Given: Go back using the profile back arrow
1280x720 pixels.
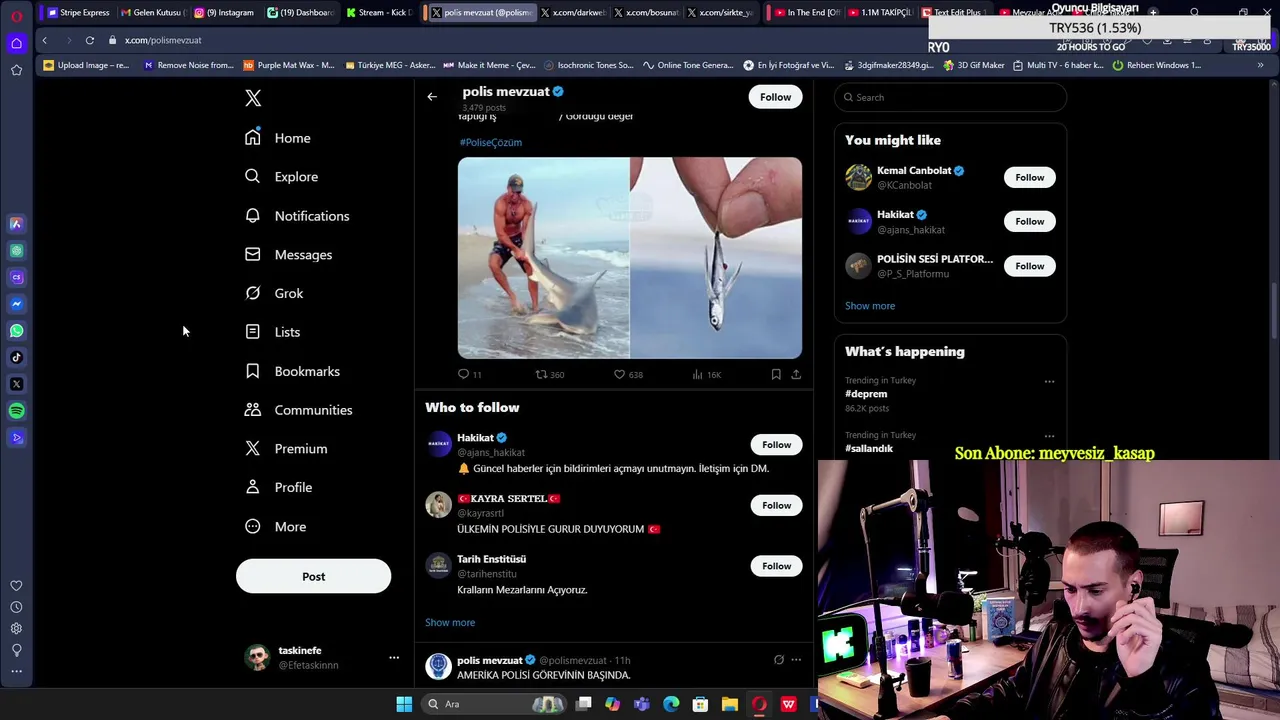Looking at the screenshot, I should click(432, 97).
